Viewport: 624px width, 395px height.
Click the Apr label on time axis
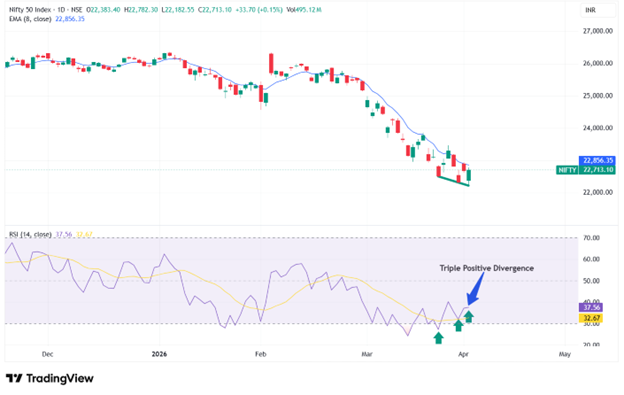463,354
